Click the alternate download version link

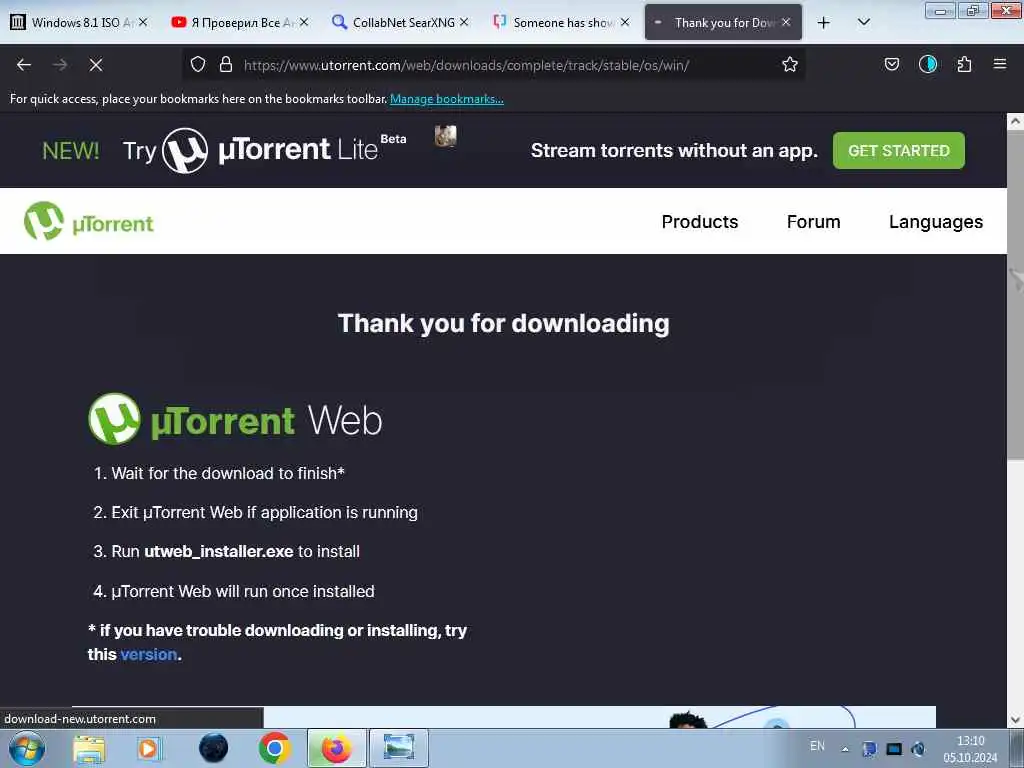coord(148,654)
